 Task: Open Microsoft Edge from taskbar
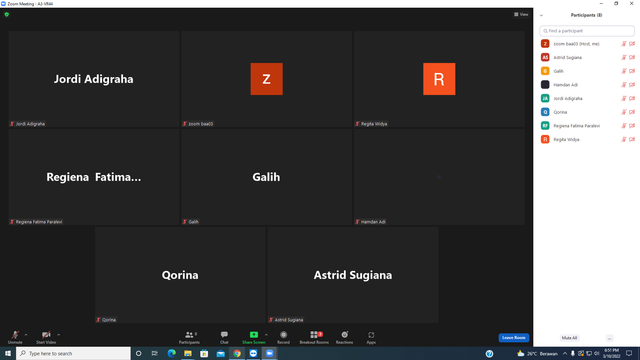click(x=171, y=353)
